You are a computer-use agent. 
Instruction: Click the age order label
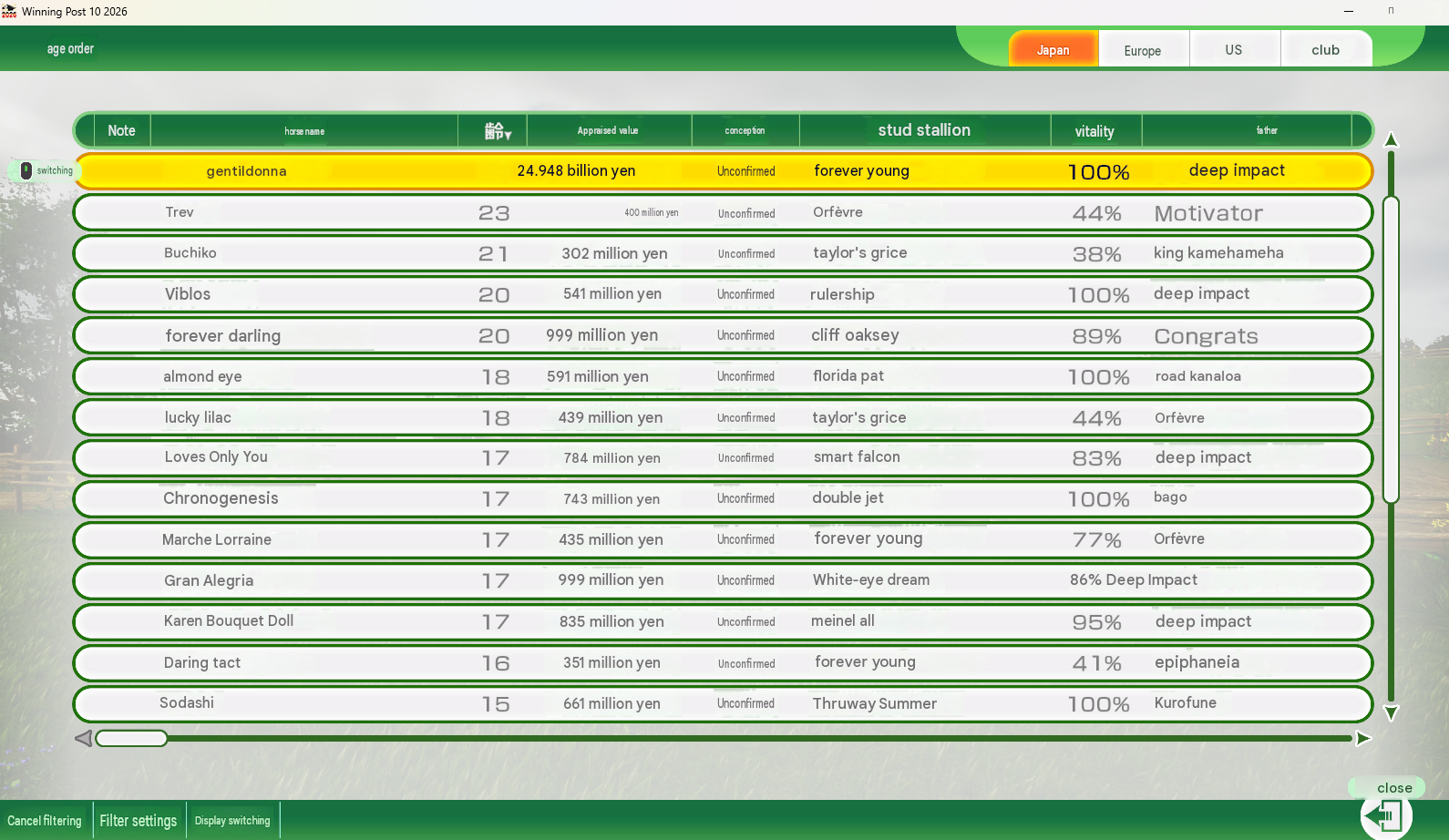coord(70,48)
